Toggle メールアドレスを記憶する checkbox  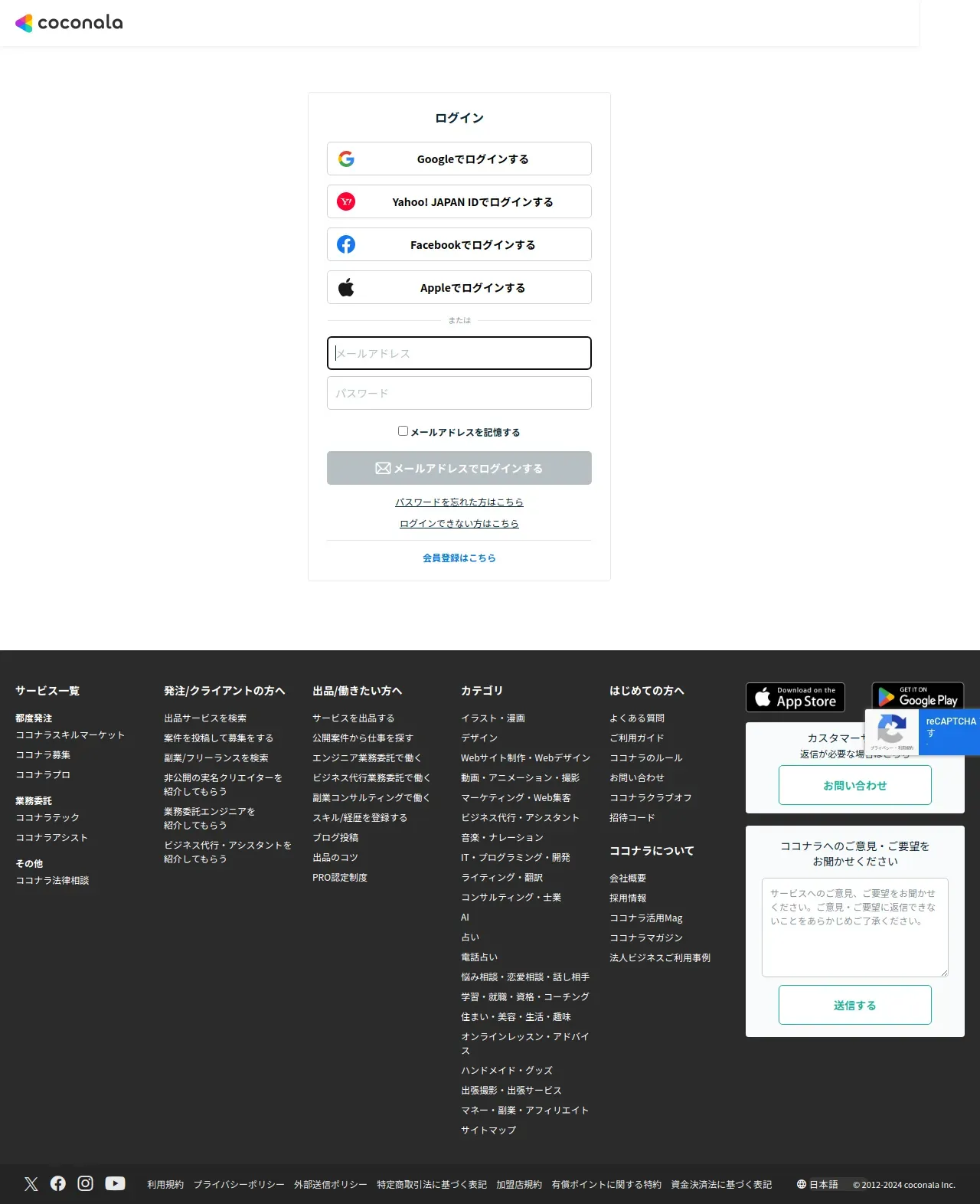point(403,431)
